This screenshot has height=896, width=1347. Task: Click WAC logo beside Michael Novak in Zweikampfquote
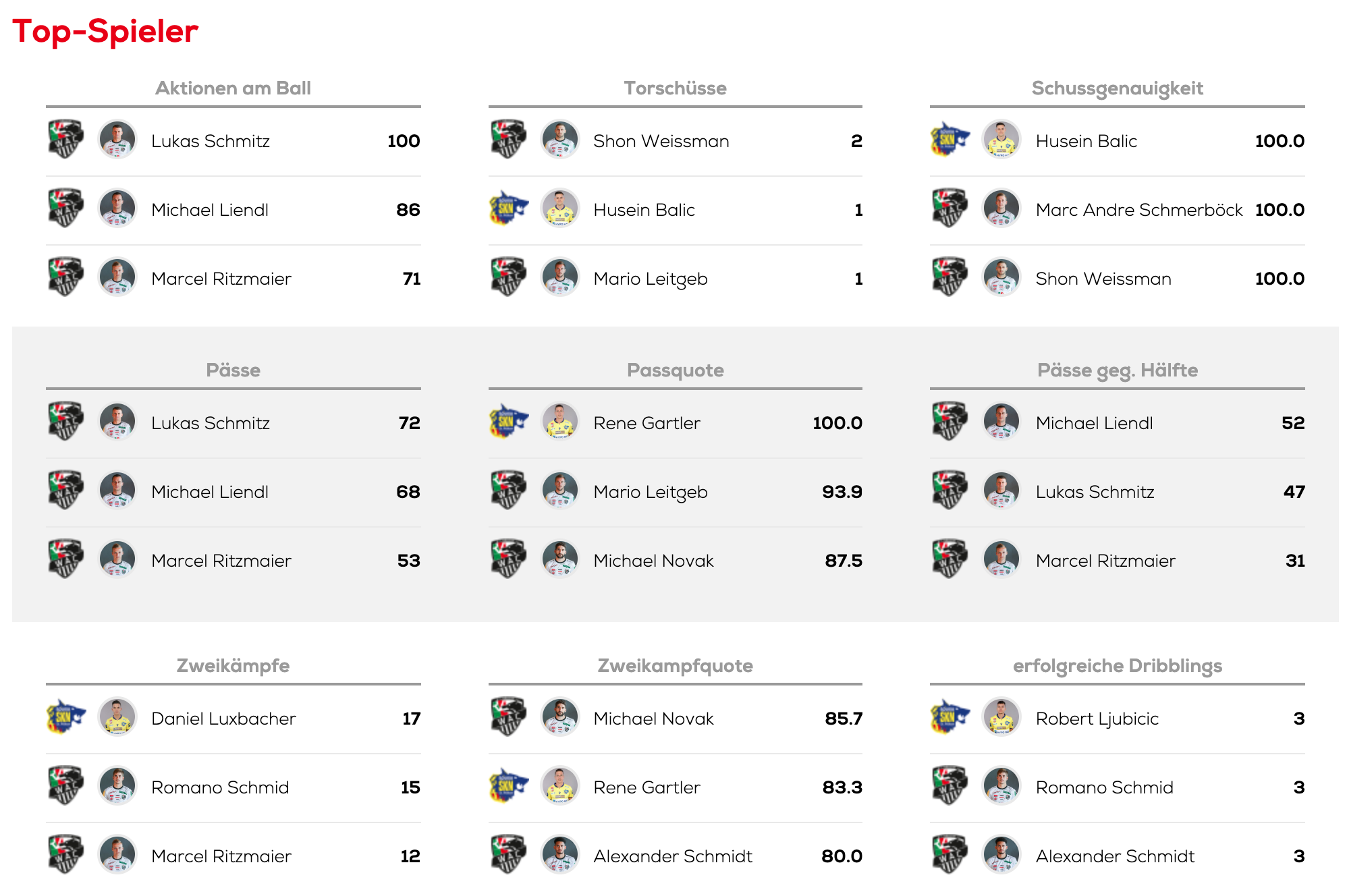509,717
